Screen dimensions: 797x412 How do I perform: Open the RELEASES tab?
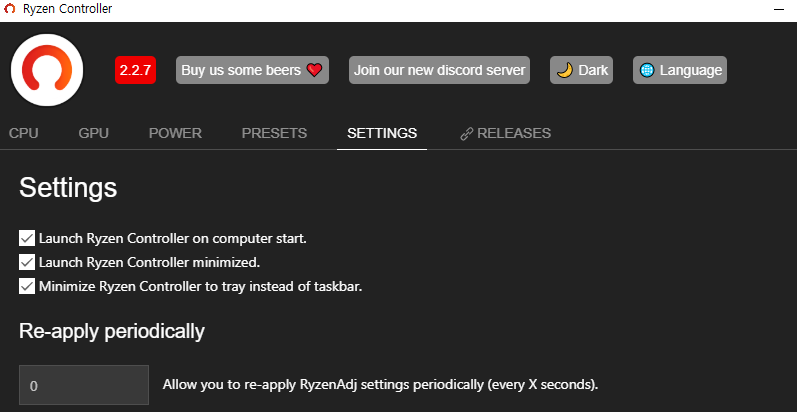(x=505, y=133)
